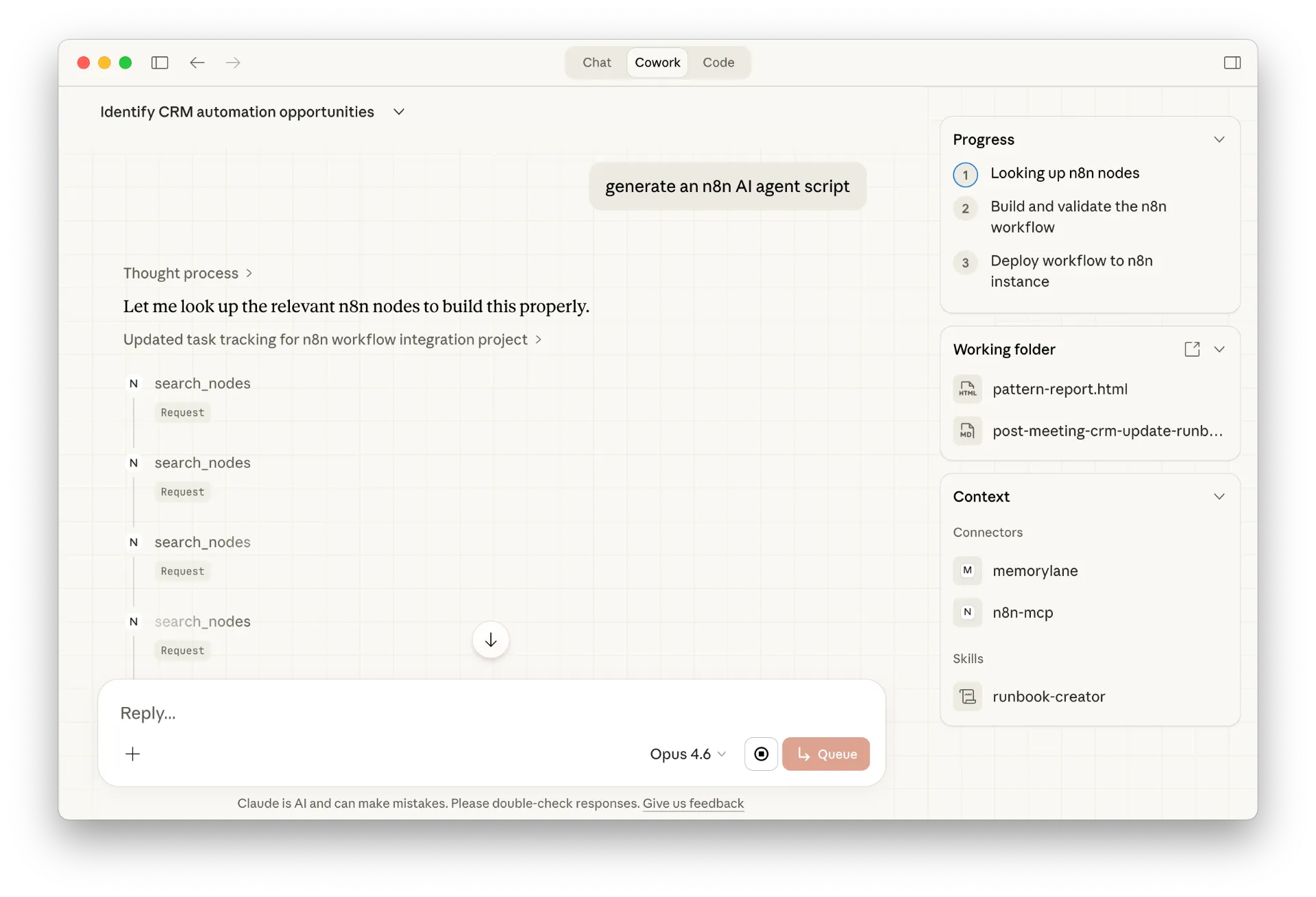This screenshot has height=897, width=1316.
Task: Switch to the Code tab
Action: [718, 62]
